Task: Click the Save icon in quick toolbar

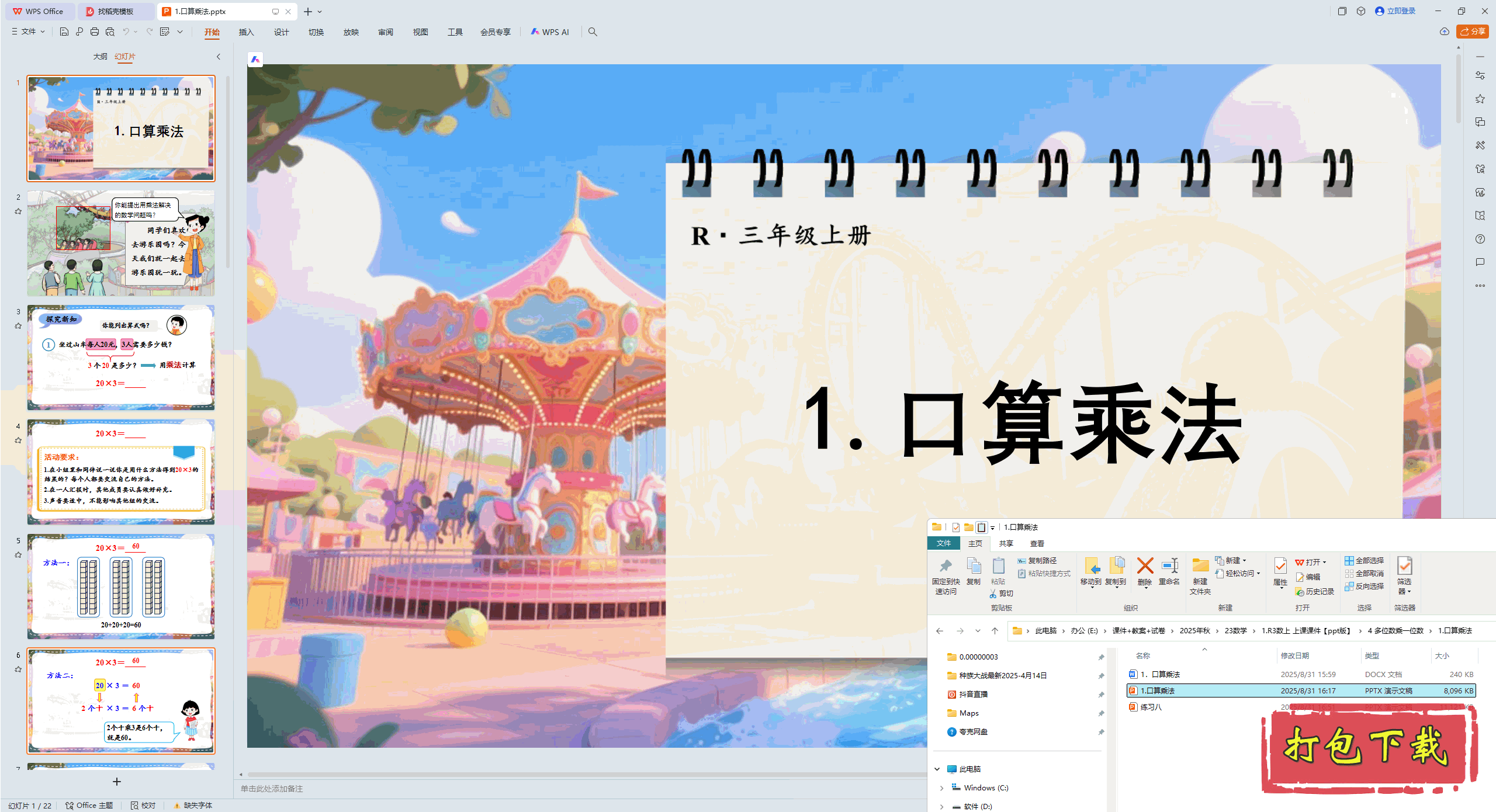Action: [64, 32]
